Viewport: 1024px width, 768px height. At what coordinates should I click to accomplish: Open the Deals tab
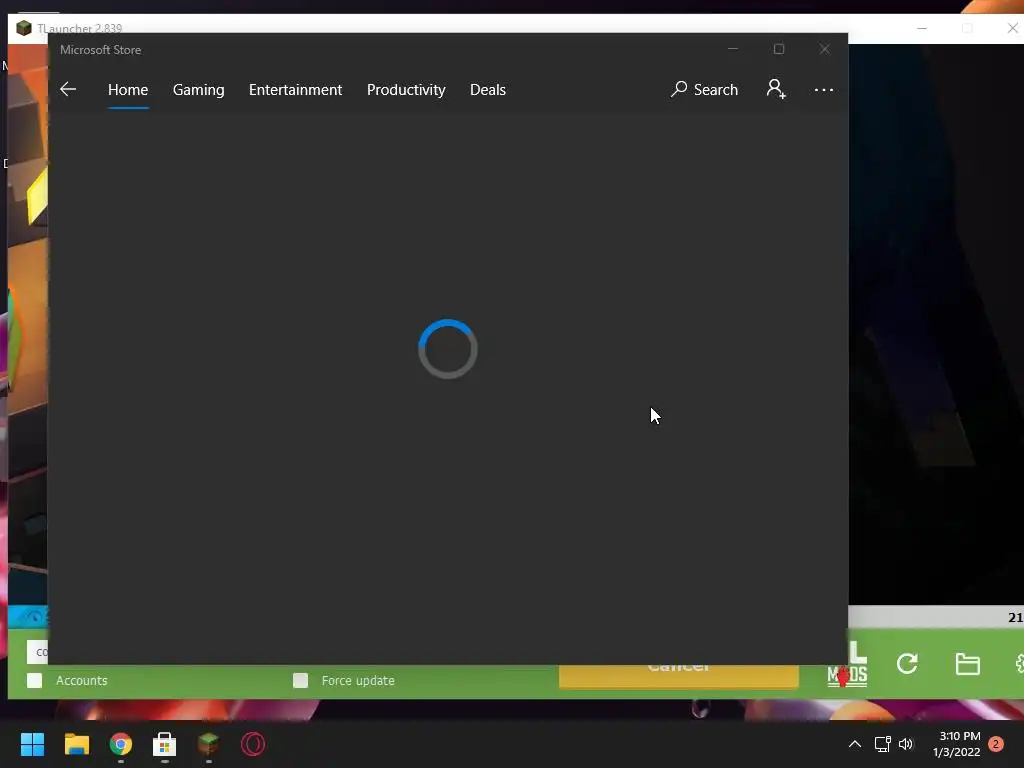[488, 89]
